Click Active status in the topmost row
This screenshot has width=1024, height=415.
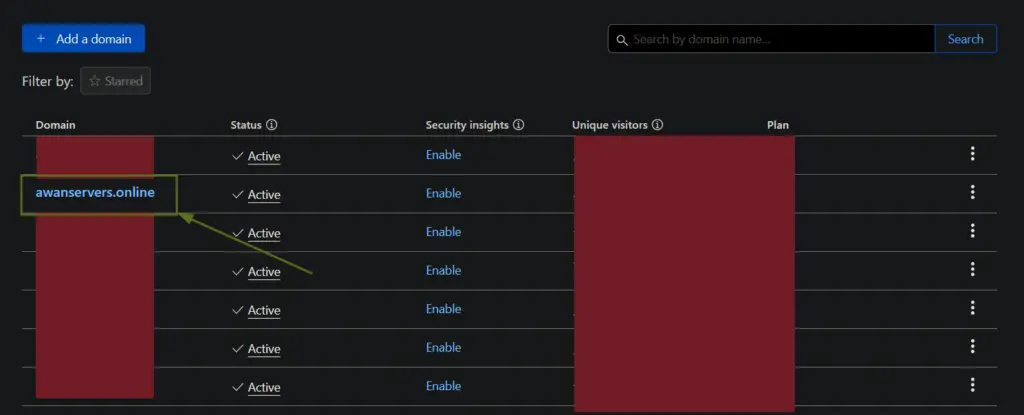[264, 156]
